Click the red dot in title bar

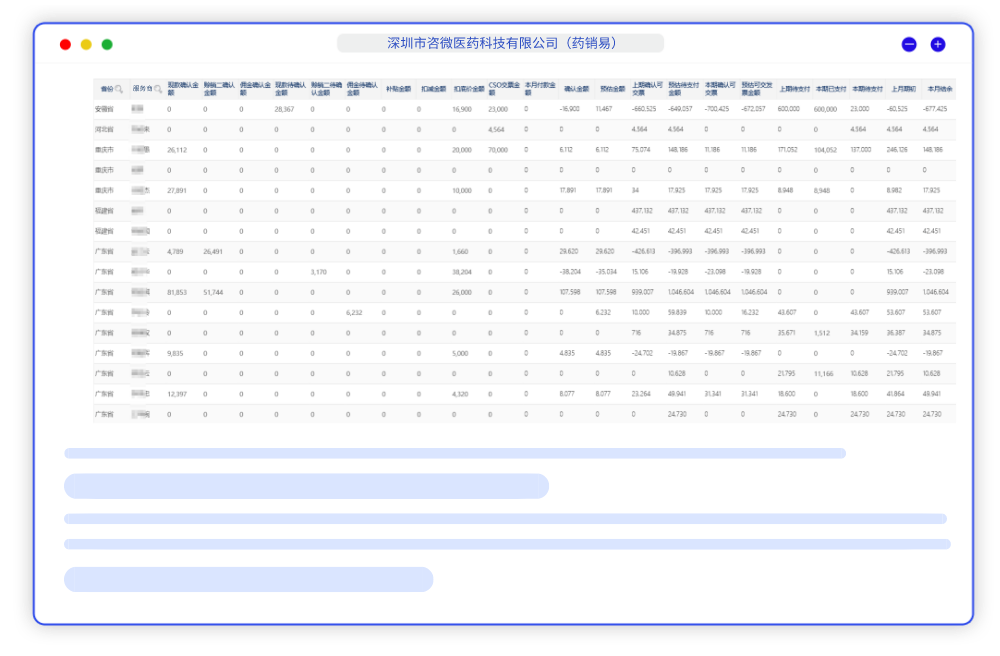click(x=65, y=44)
